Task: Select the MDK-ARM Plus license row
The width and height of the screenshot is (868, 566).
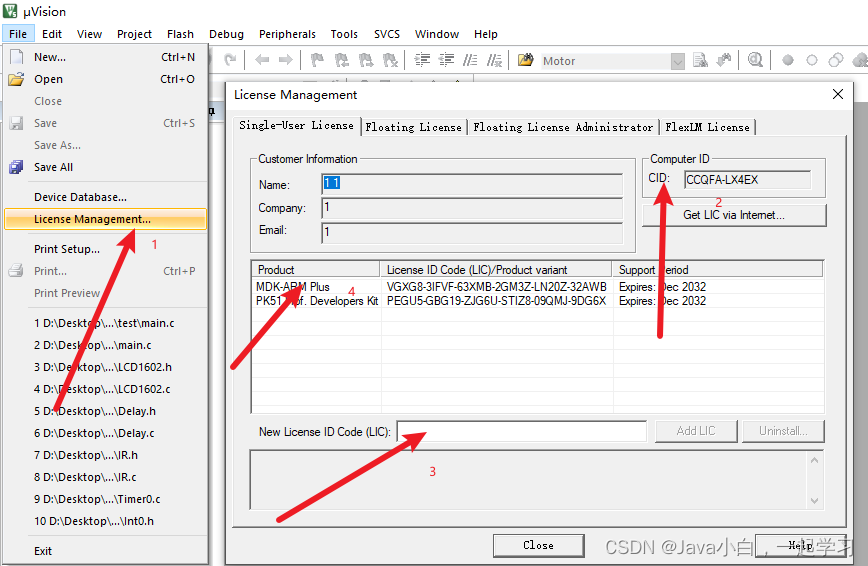Action: pyautogui.click(x=538, y=287)
